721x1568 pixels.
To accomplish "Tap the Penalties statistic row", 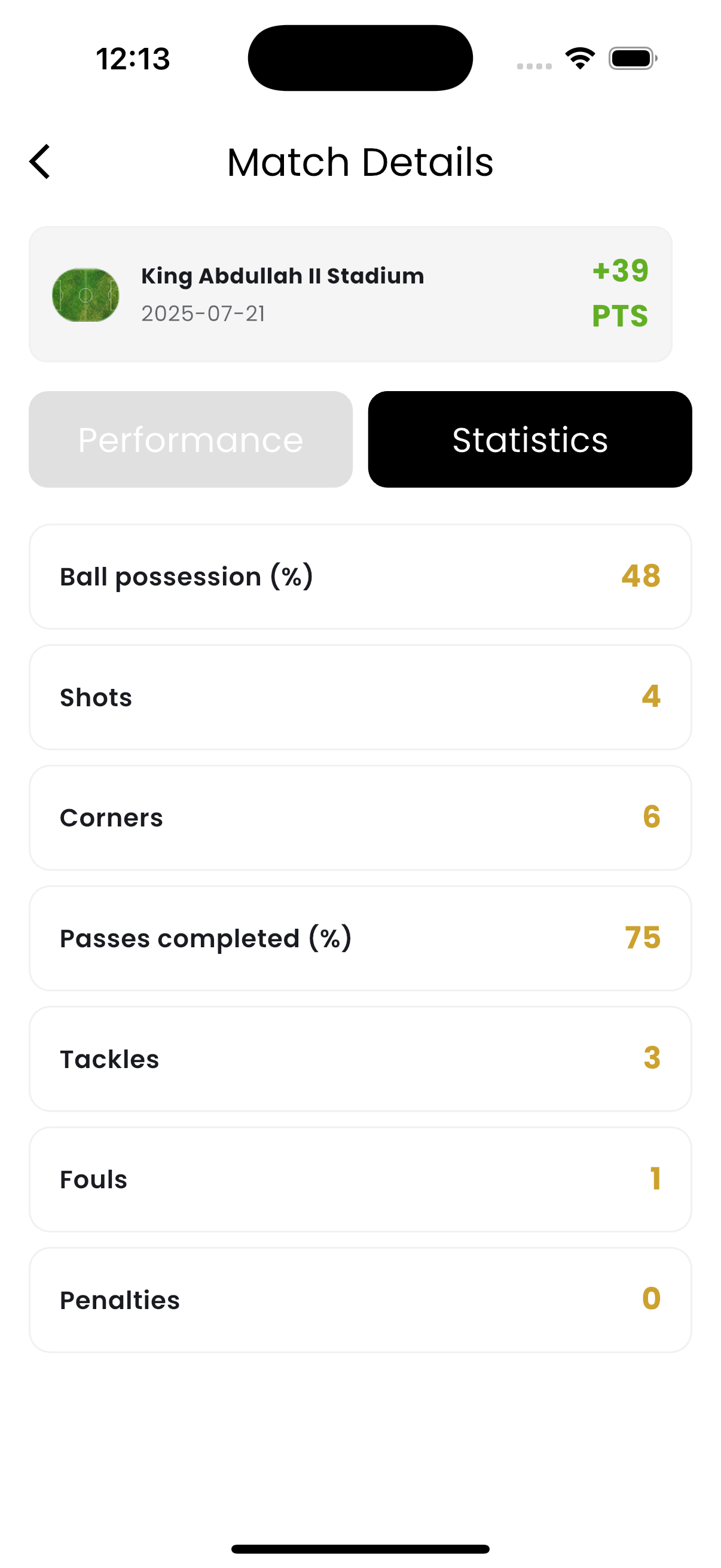I will click(x=360, y=1299).
